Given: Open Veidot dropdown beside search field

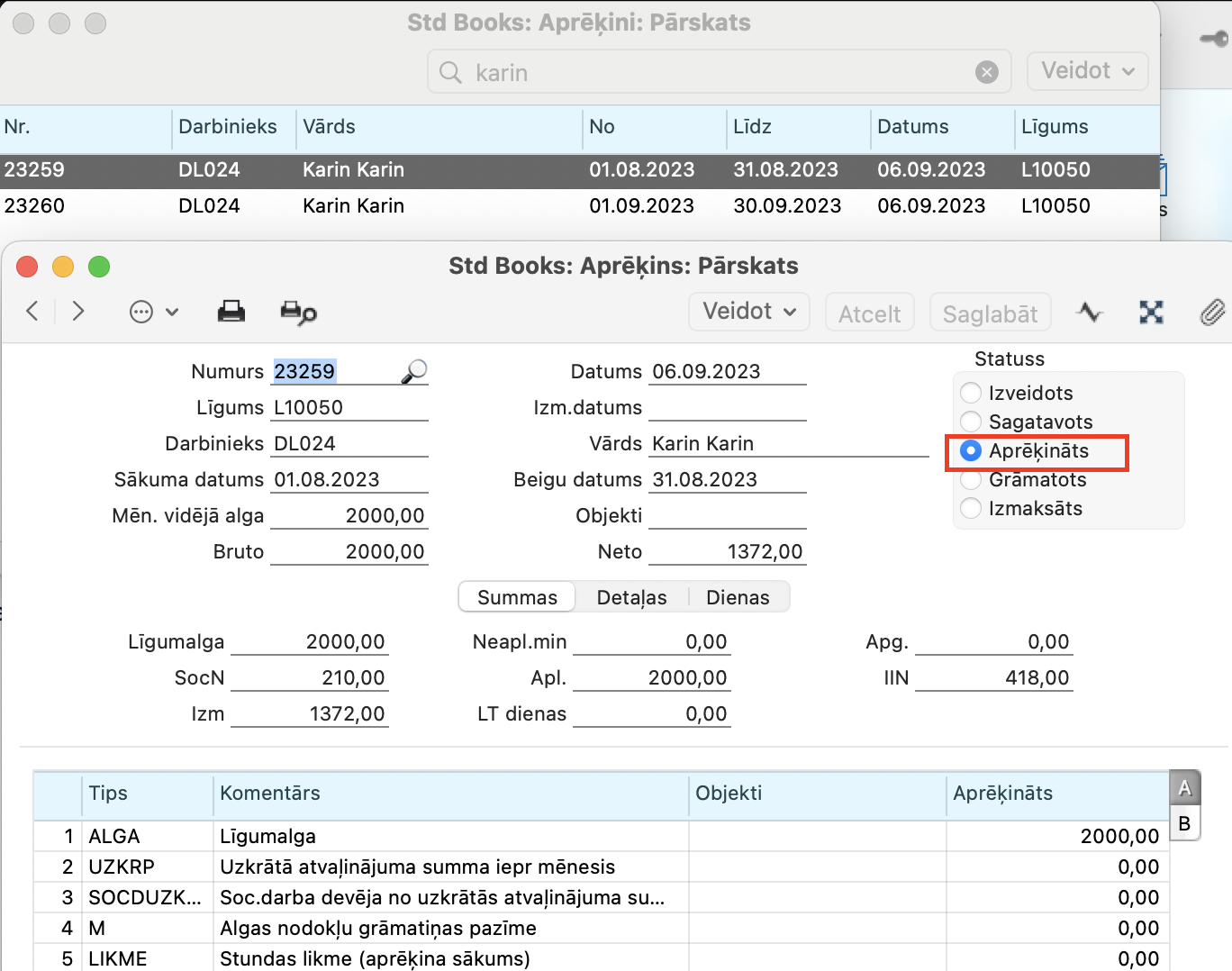Looking at the screenshot, I should coord(1087,71).
